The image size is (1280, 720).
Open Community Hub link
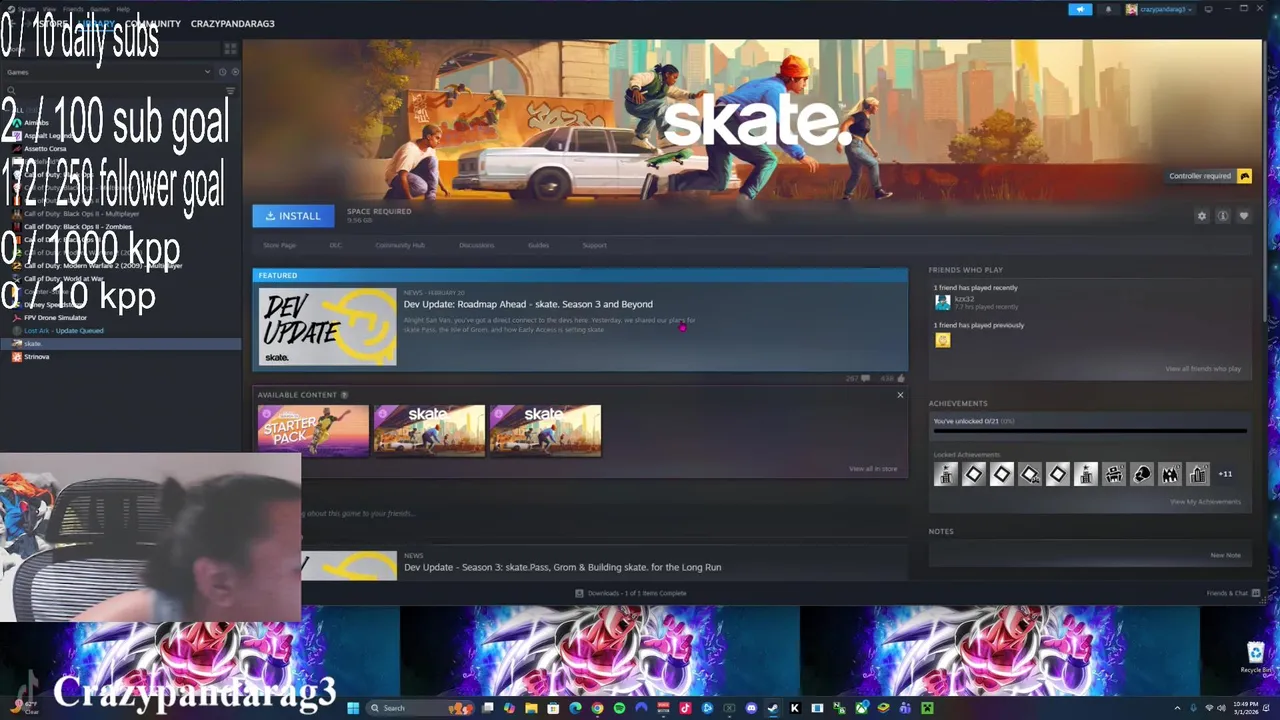[x=400, y=245]
